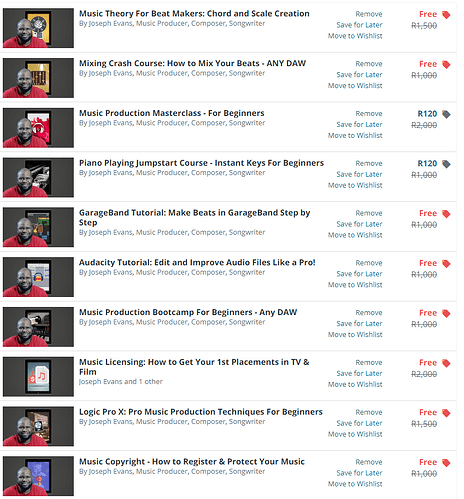This screenshot has width=464, height=499.
Task: Click the red tag icon for GarageBand Tutorial
Action: (x=446, y=214)
